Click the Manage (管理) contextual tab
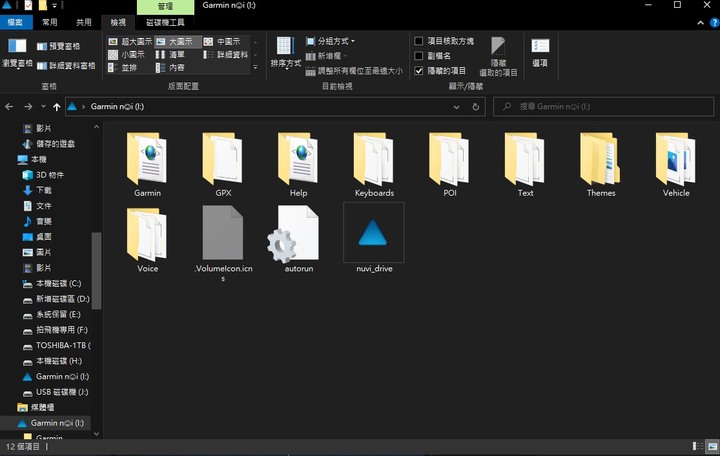This screenshot has width=720, height=456. pyautogui.click(x=165, y=6)
